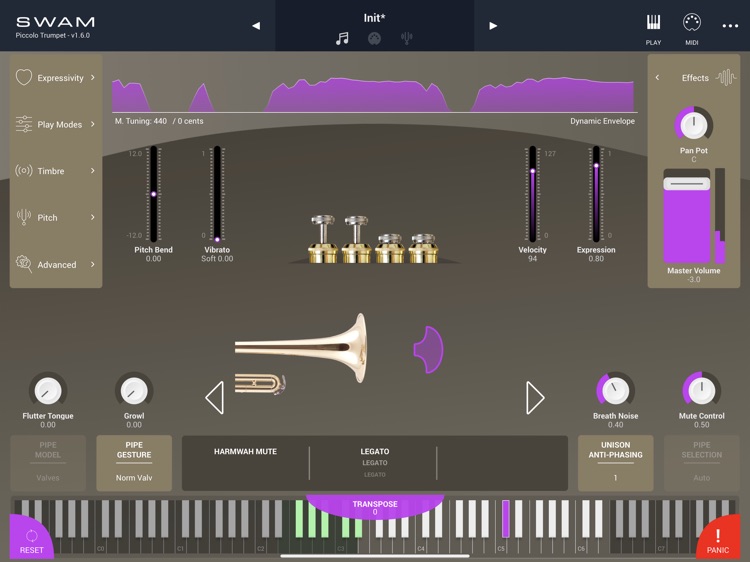
Task: Select previous mute with left triangle
Action: 214,397
